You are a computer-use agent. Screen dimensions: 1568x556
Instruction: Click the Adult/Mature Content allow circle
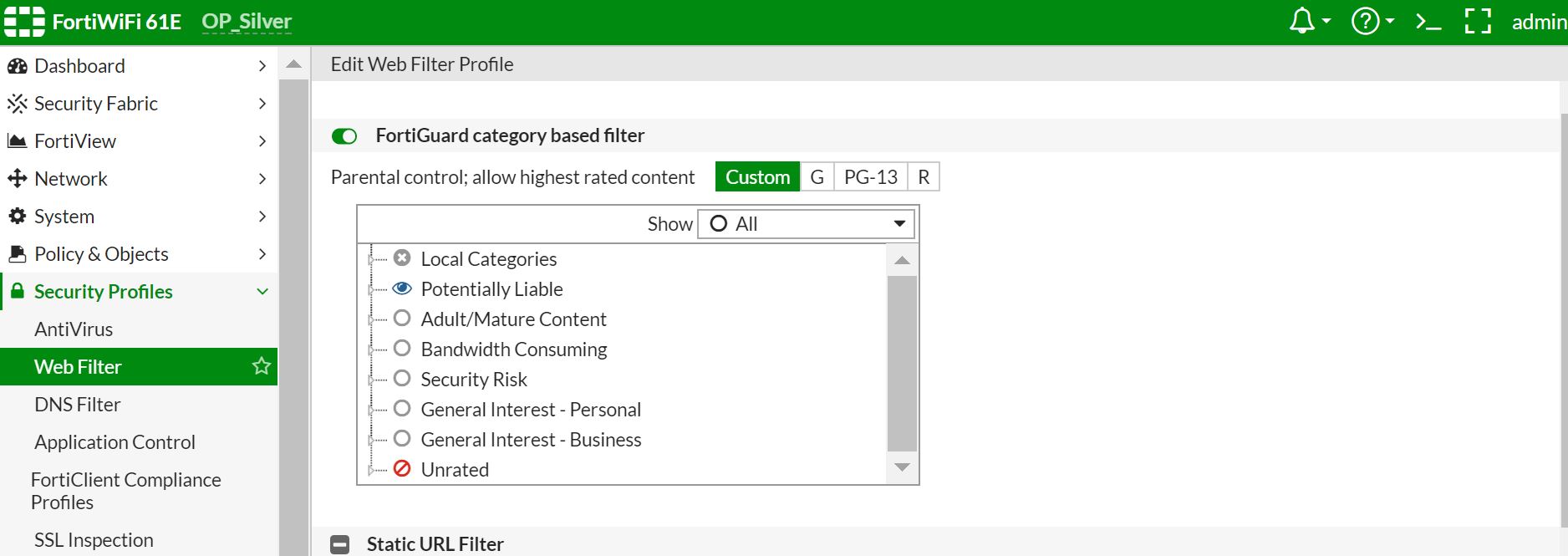point(402,318)
